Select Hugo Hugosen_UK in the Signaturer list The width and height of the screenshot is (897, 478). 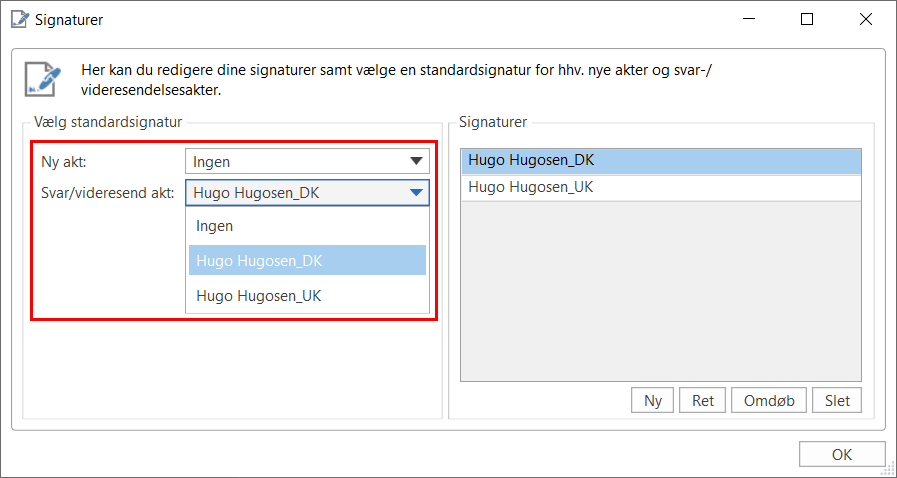660,187
